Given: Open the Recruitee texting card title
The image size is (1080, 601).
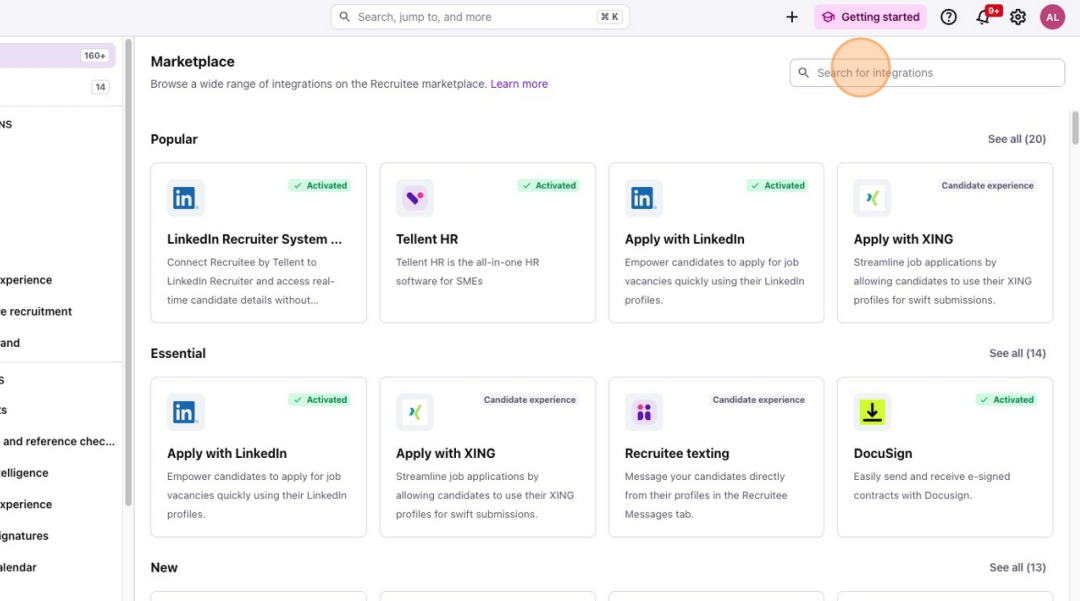Looking at the screenshot, I should tap(677, 453).
